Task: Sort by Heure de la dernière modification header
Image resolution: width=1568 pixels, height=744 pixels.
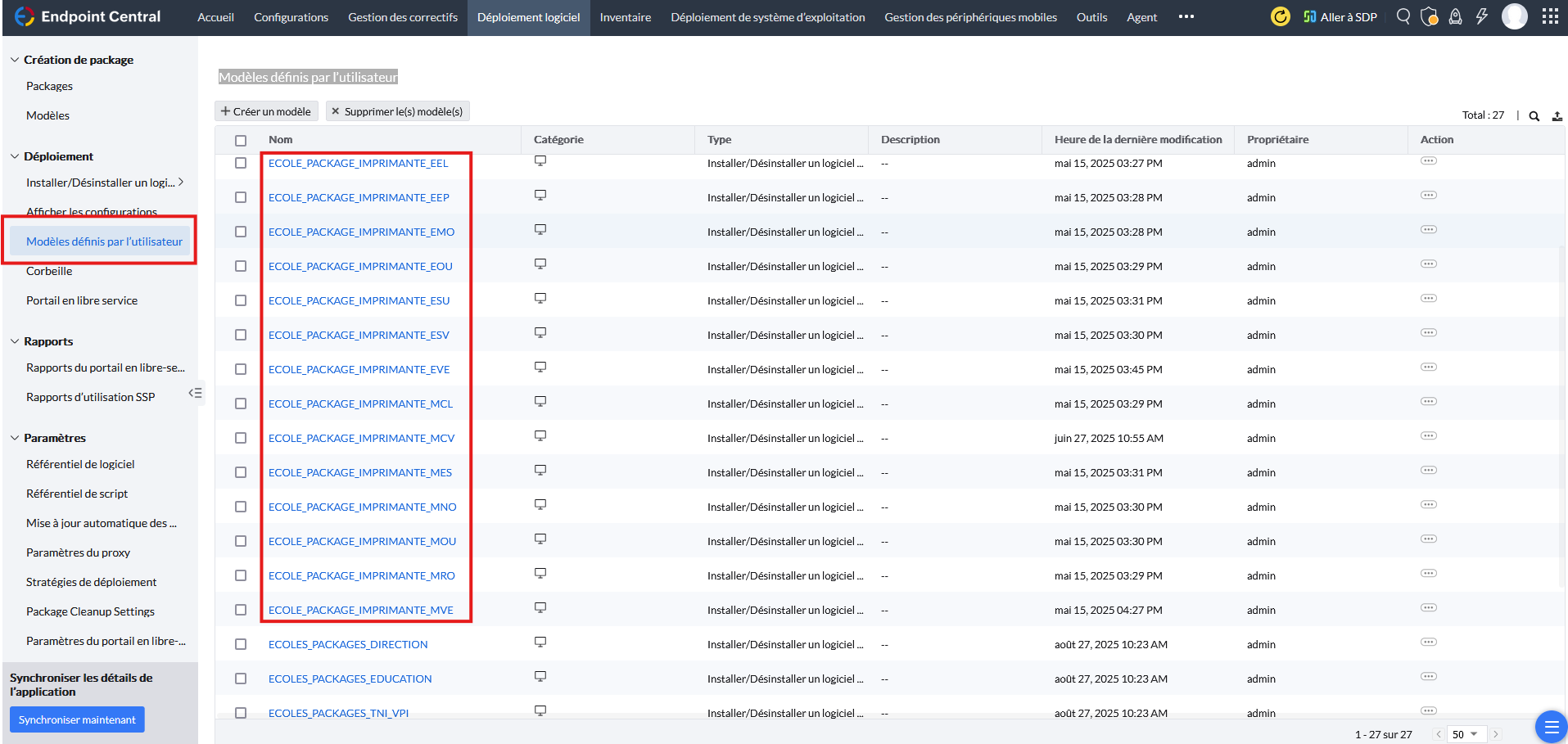Action: coord(1138,140)
